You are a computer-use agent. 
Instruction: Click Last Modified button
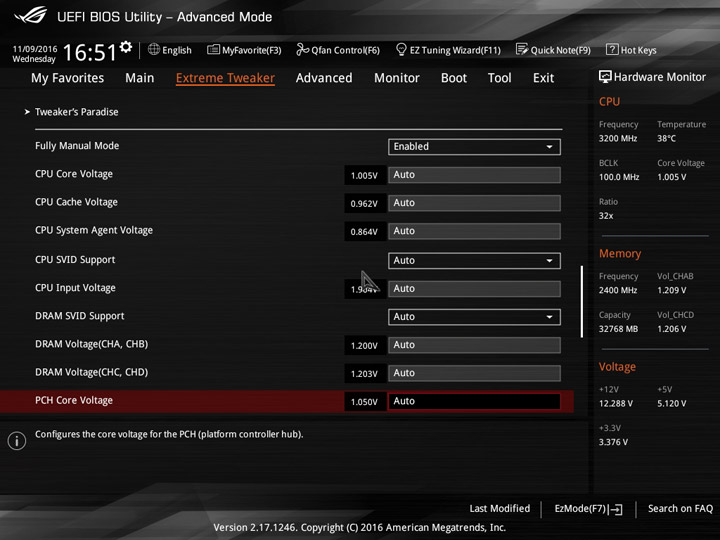[x=500, y=508]
